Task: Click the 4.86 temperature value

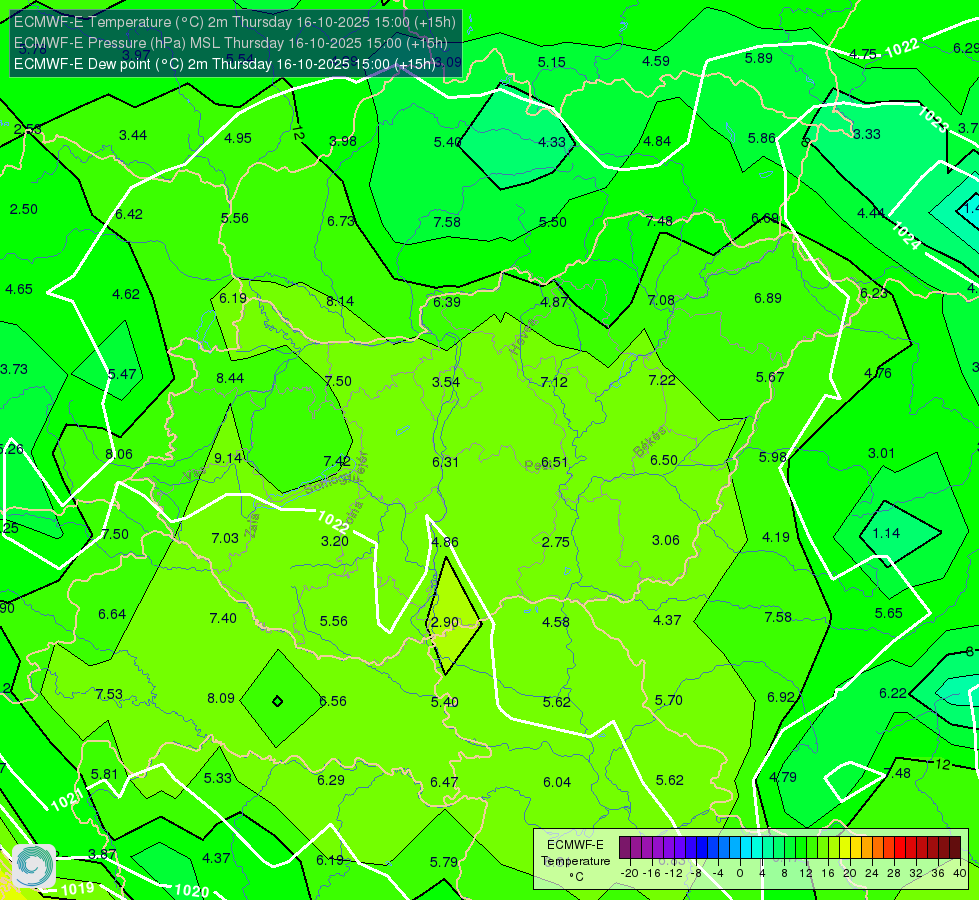Action: pos(445,541)
